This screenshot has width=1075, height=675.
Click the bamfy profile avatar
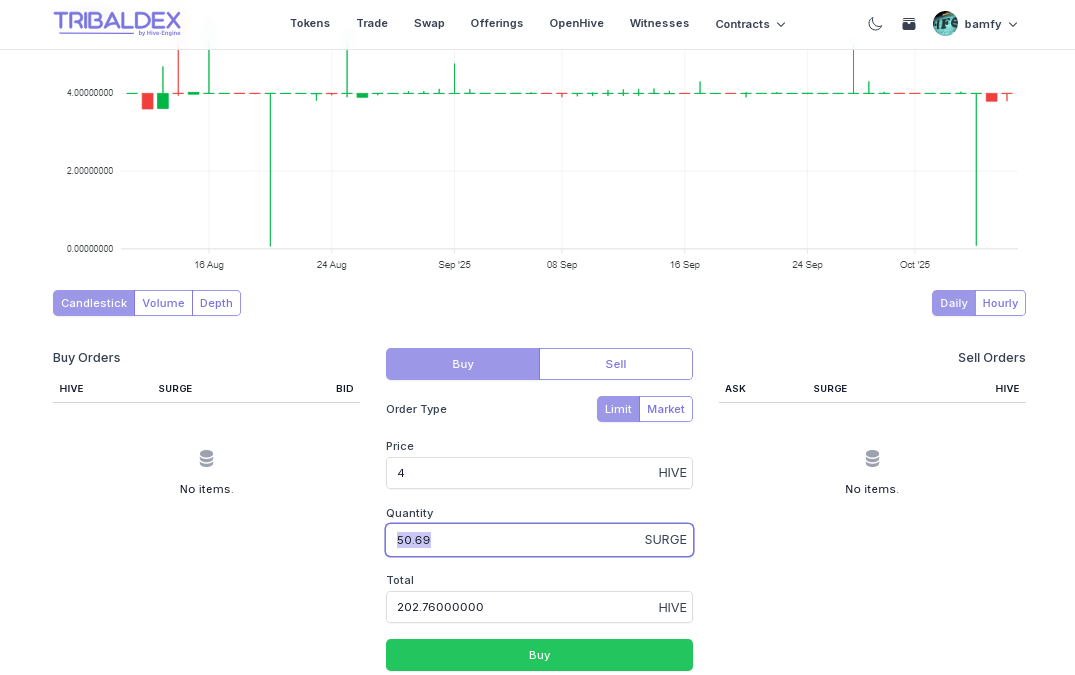[945, 24]
